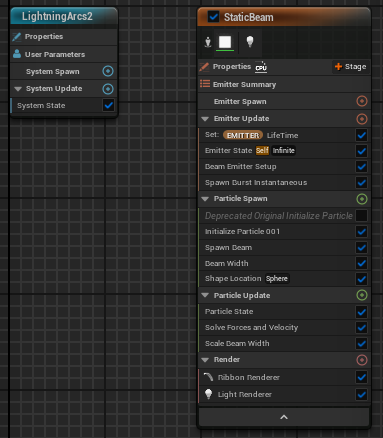Add module with Emitter Spawn plus icon
Viewport: 383px width, 438px height.
pos(362,101)
